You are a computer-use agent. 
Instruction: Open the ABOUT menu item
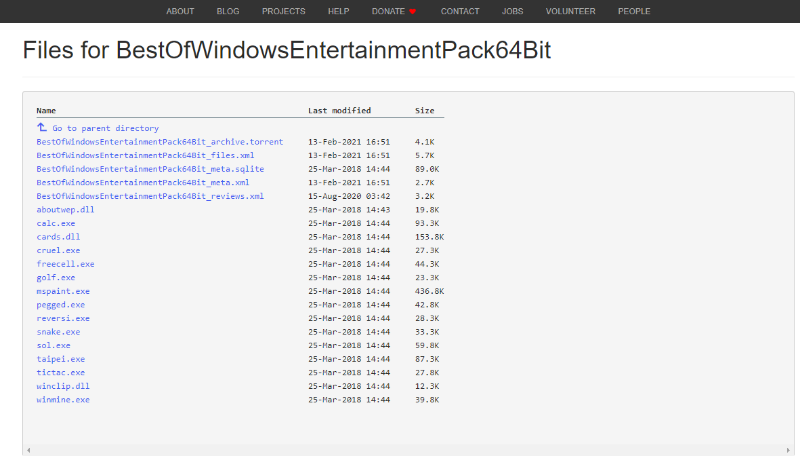click(x=180, y=12)
